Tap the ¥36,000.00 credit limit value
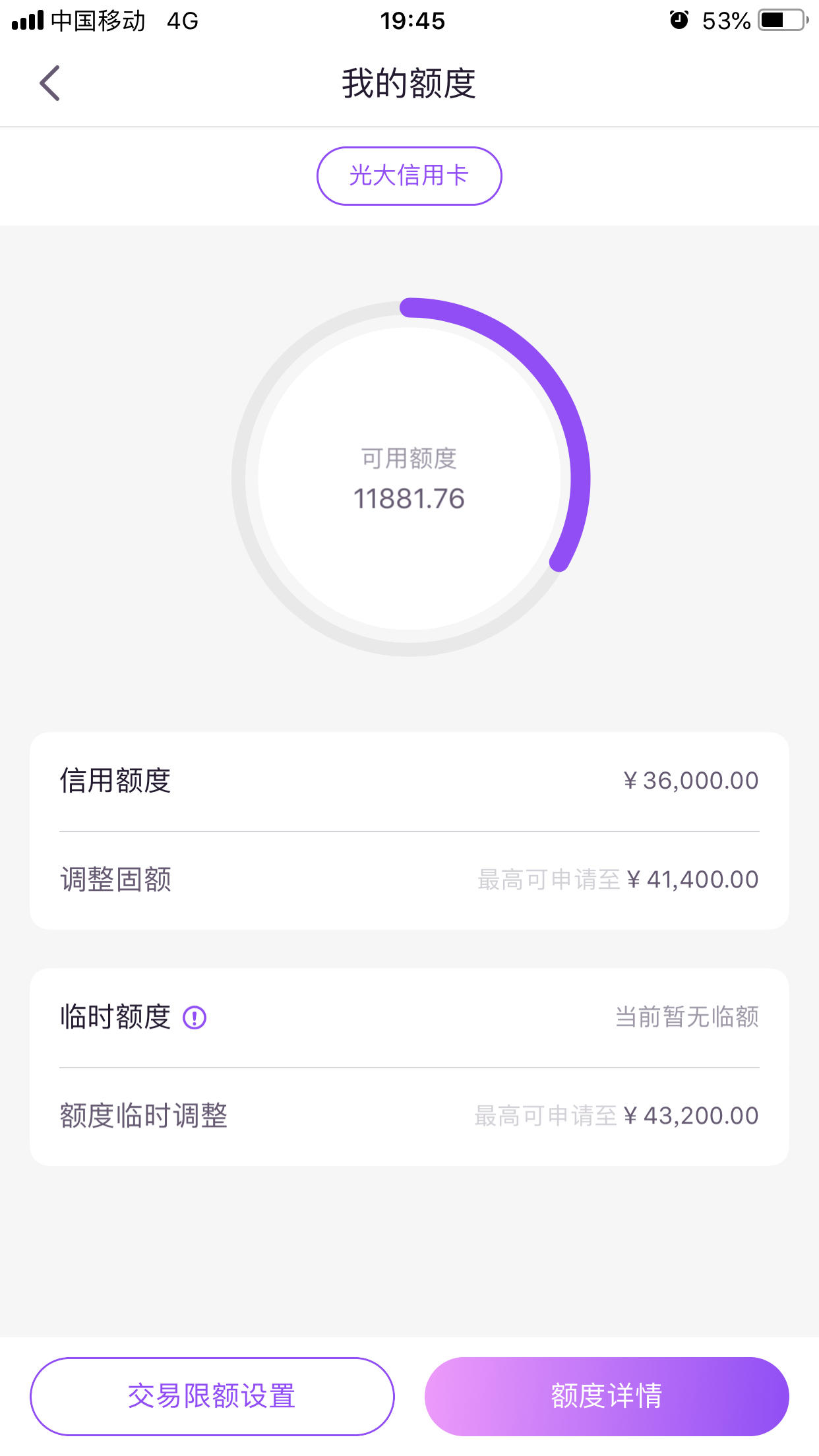Image resolution: width=819 pixels, height=1456 pixels. [691, 781]
